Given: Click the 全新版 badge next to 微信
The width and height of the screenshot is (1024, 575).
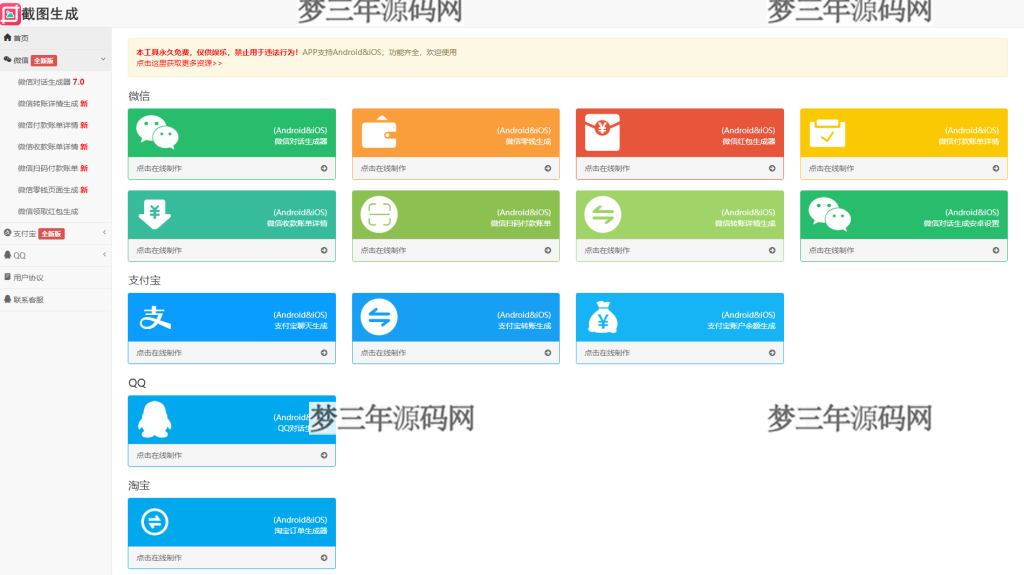Looking at the screenshot, I should 44,61.
